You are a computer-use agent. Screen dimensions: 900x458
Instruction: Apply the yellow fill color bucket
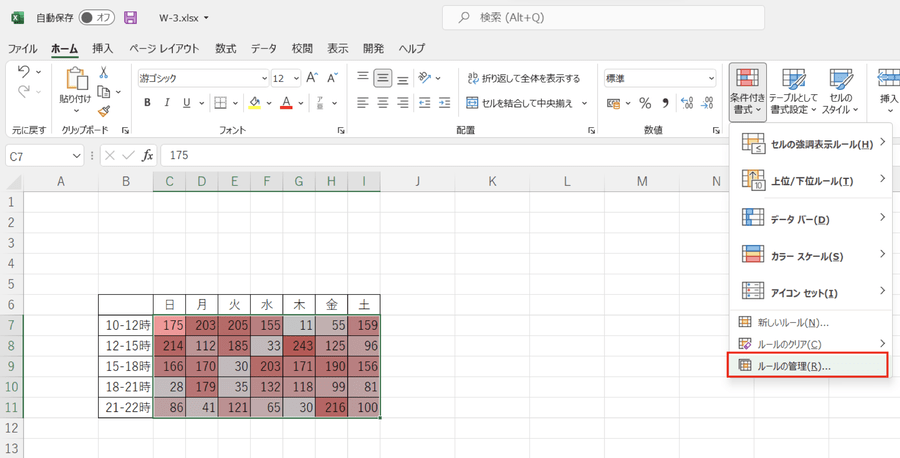tap(255, 103)
